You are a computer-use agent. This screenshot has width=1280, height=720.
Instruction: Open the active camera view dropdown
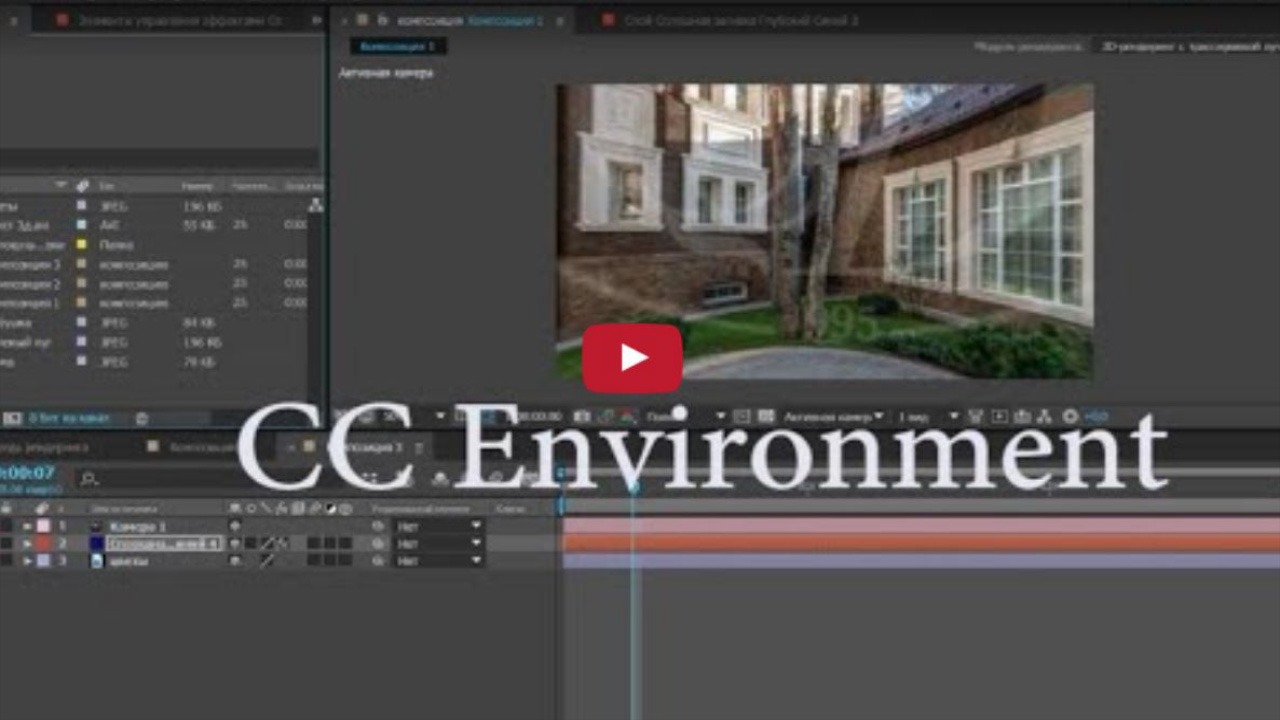(833, 416)
